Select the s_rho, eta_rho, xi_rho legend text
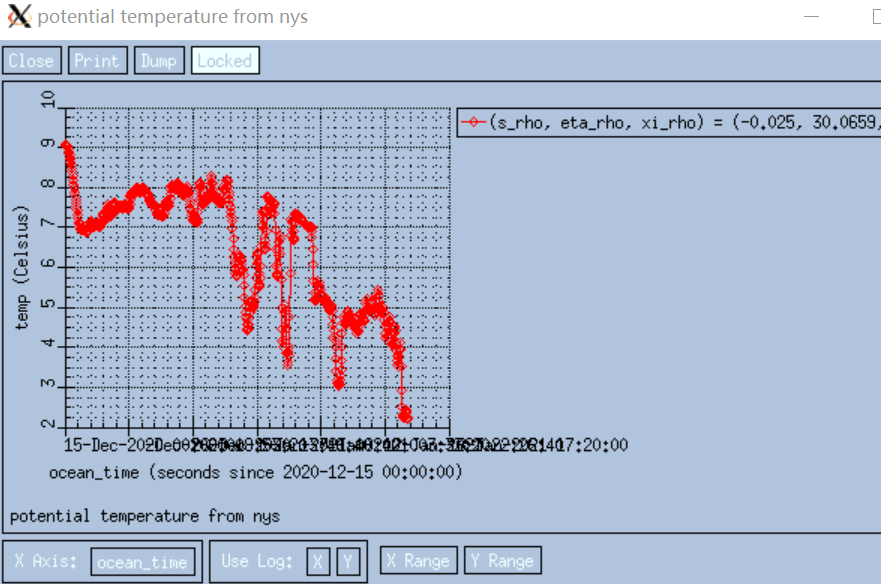 pyautogui.click(x=680, y=123)
